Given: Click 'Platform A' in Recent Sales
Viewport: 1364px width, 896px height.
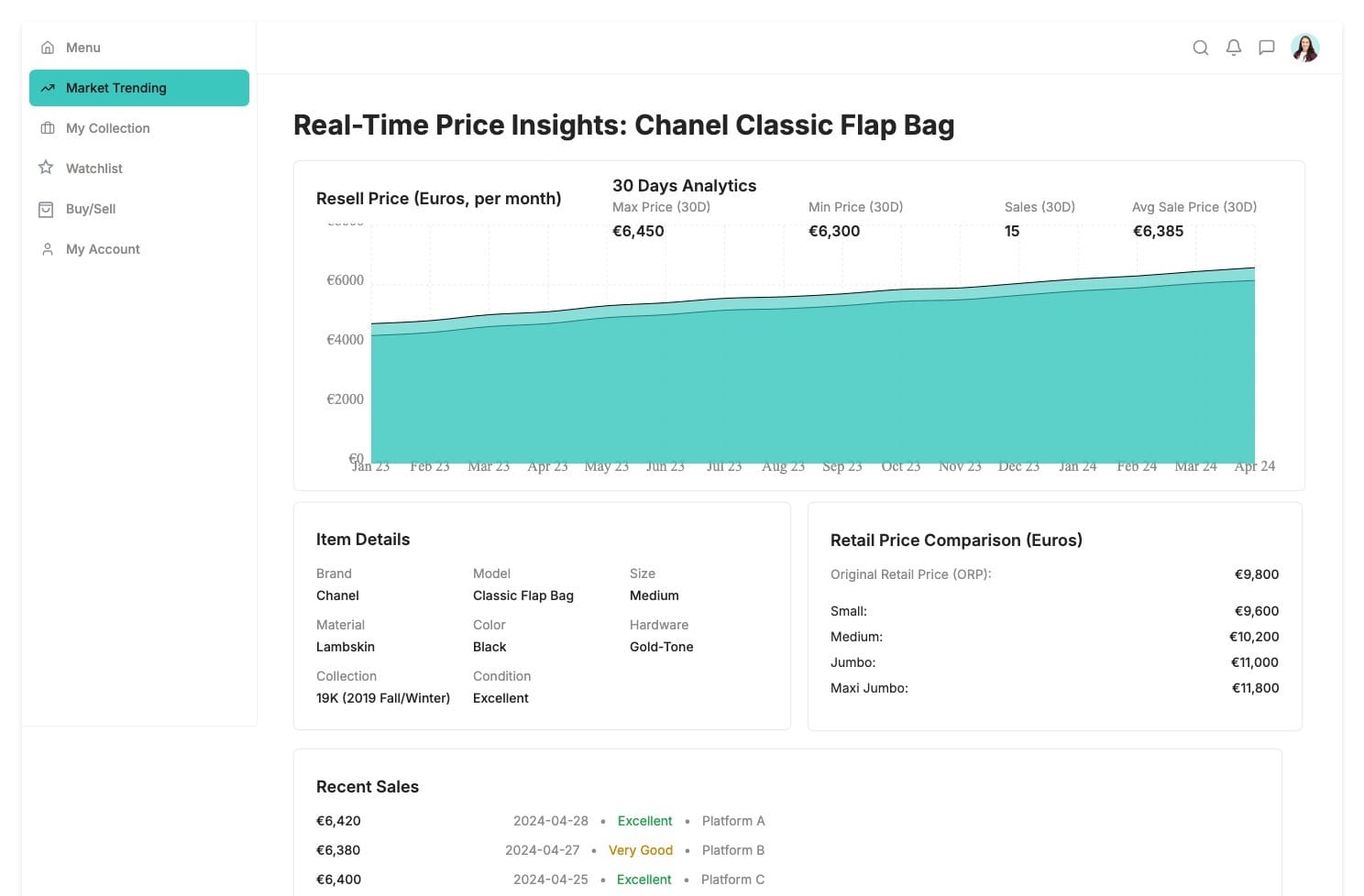Looking at the screenshot, I should click(x=733, y=821).
